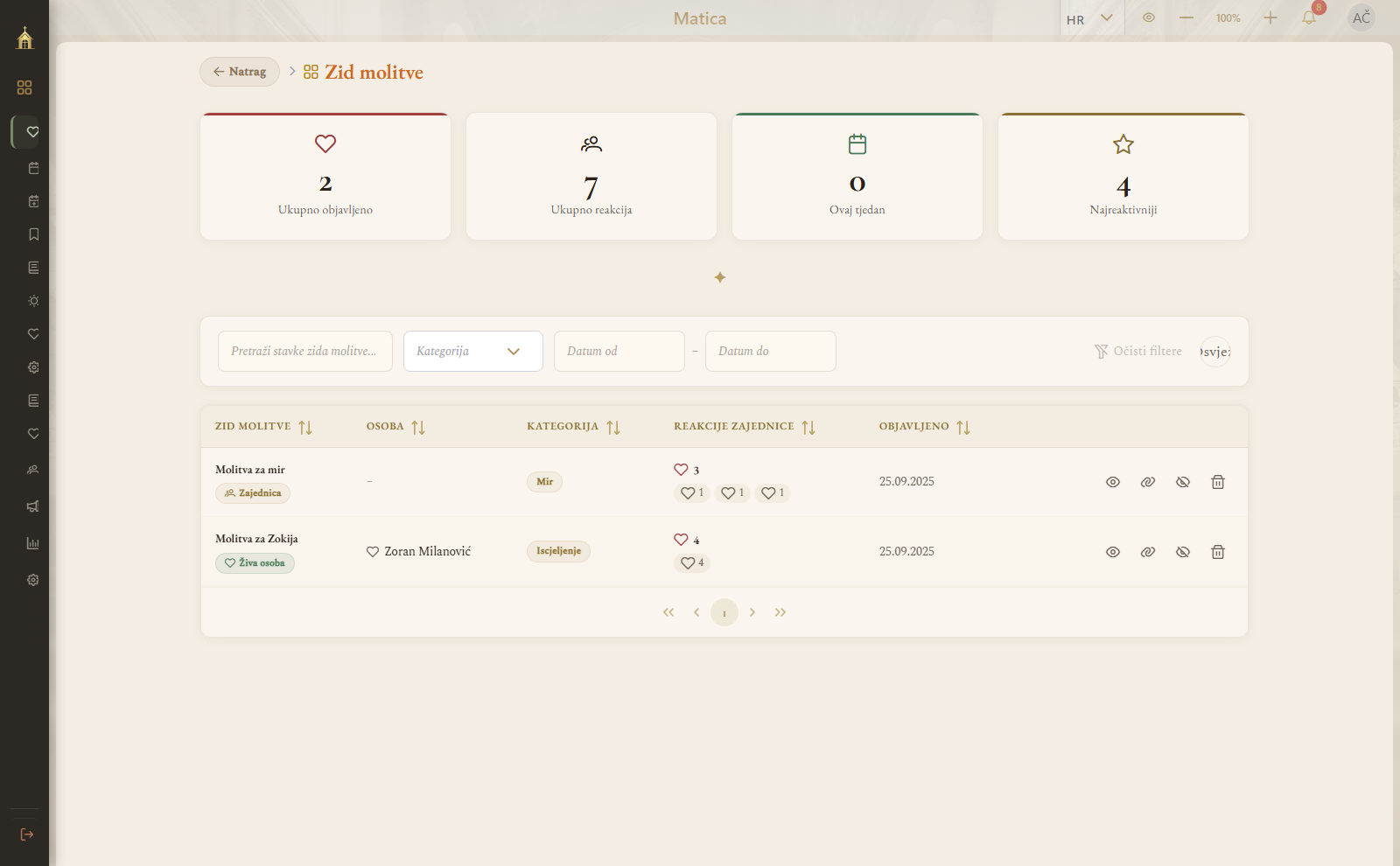Click the minus zoom-out icon in the top bar
This screenshot has width=1400, height=866.
1186,18
